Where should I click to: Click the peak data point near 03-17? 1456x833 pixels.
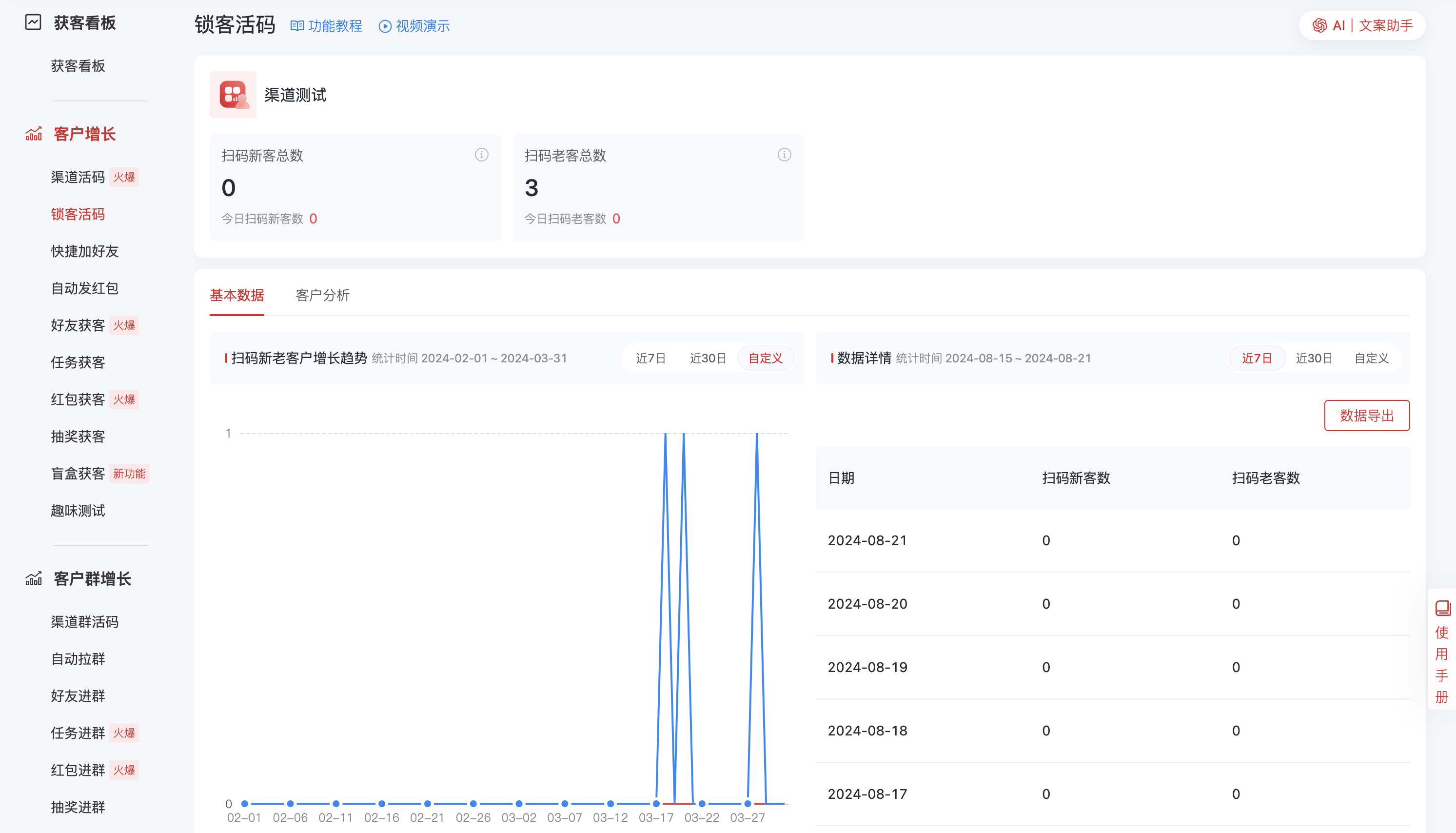coord(665,435)
